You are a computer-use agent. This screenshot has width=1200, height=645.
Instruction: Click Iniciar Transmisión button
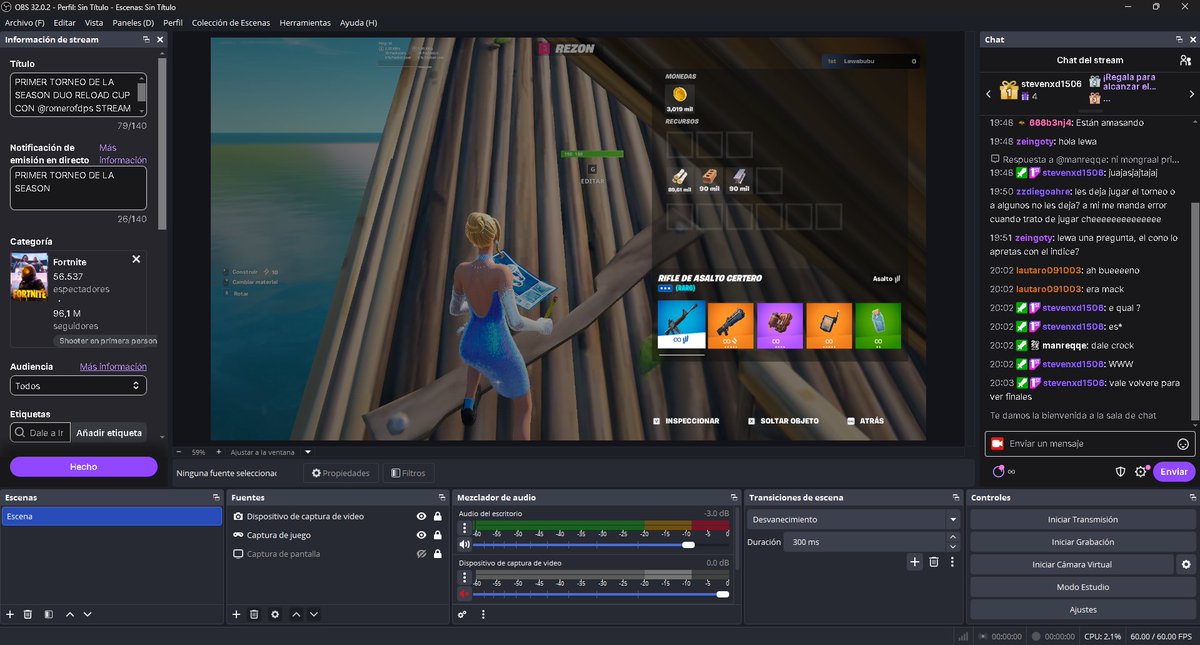coord(1084,520)
